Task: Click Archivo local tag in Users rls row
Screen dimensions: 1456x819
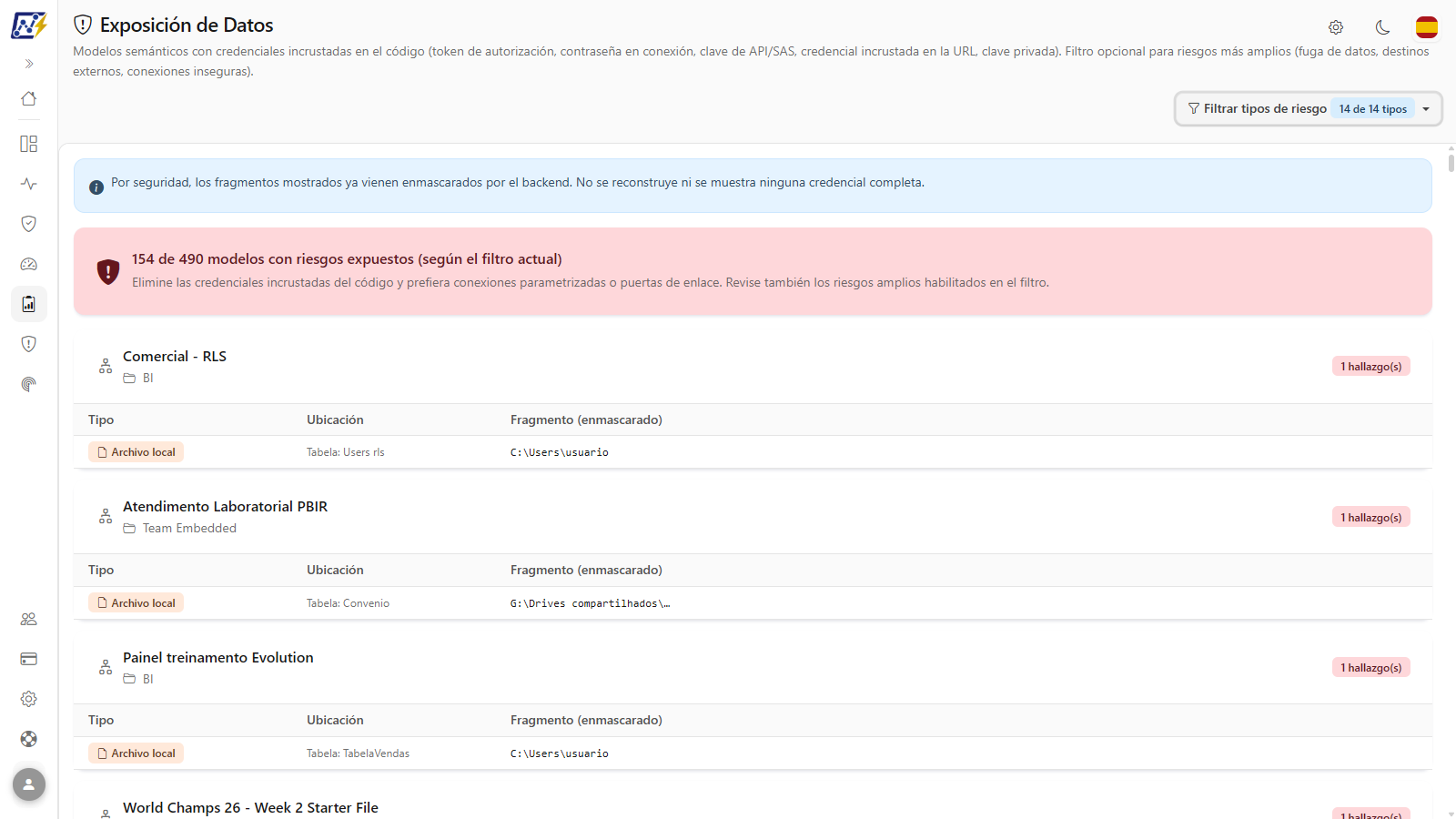Action: click(x=136, y=452)
